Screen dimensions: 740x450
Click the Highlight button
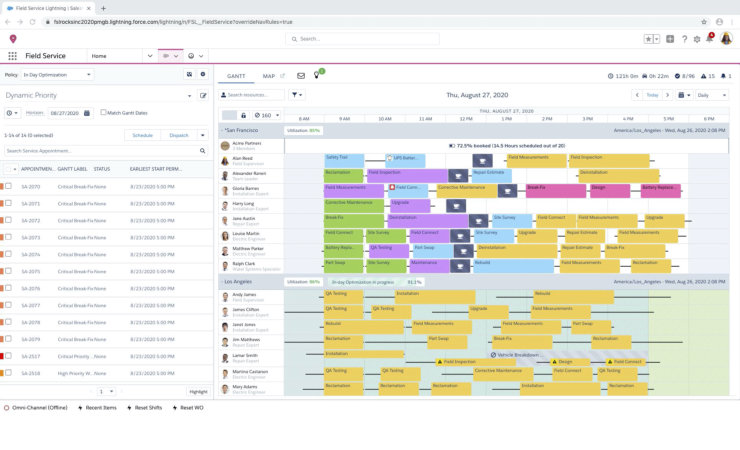tap(198, 392)
